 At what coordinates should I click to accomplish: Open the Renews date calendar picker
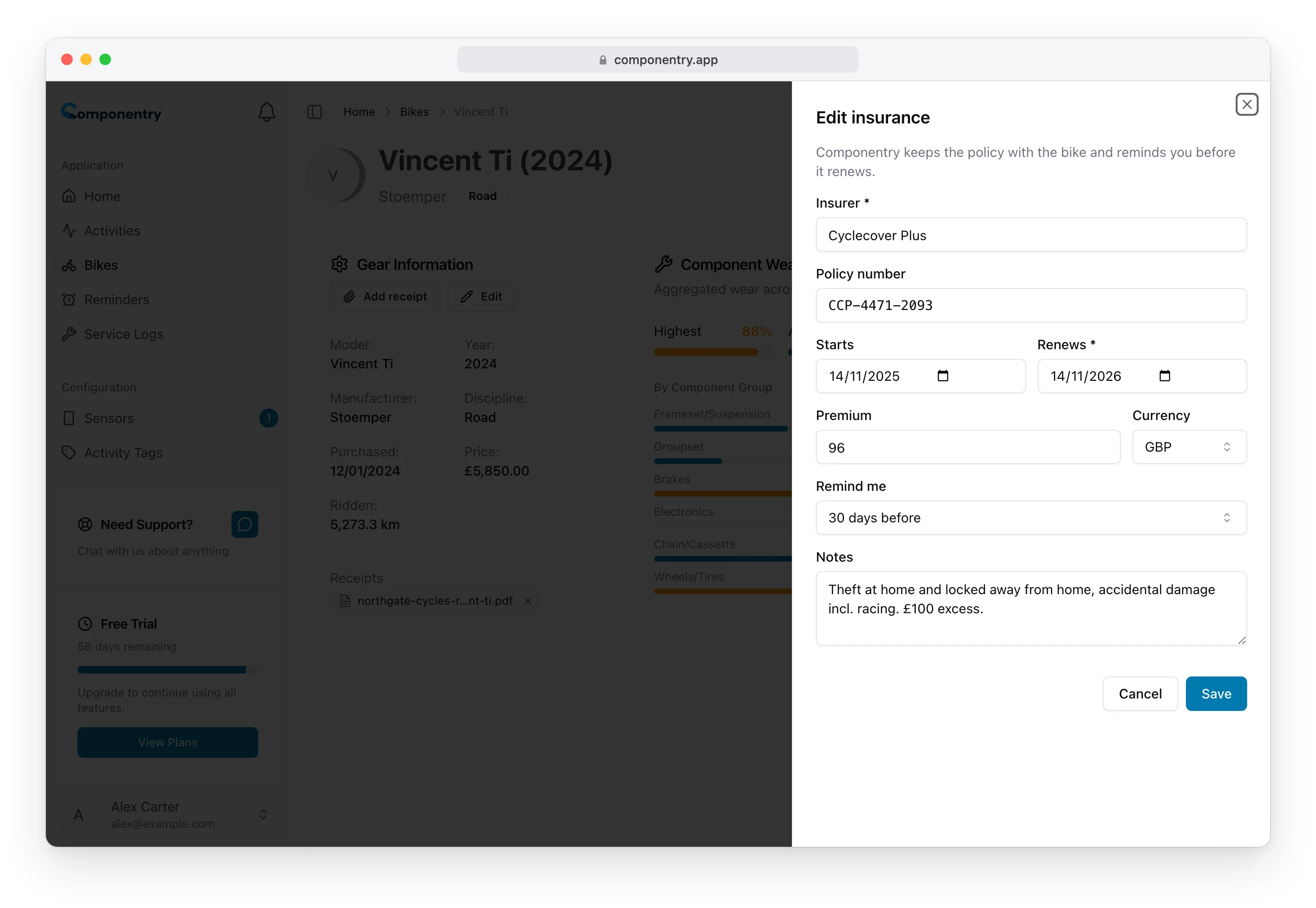(x=1164, y=376)
